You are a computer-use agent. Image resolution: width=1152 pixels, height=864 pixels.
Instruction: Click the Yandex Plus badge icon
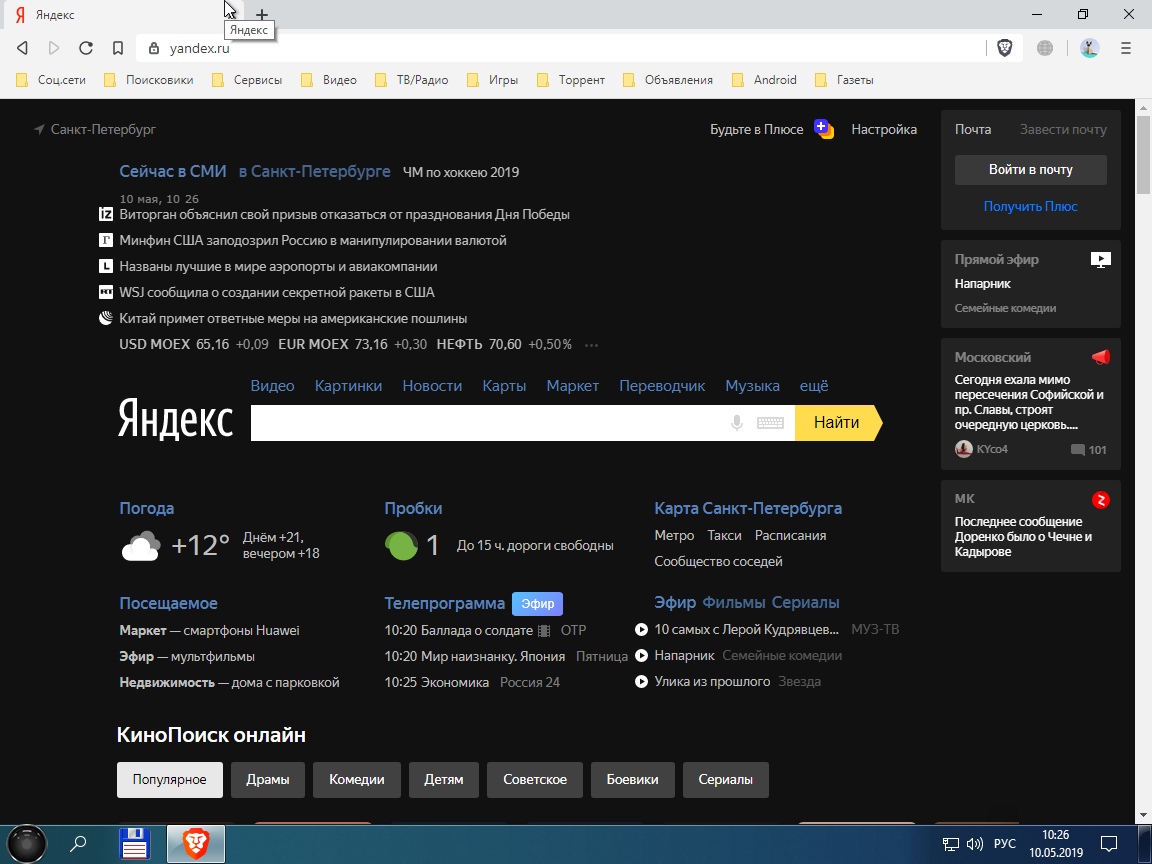(824, 129)
